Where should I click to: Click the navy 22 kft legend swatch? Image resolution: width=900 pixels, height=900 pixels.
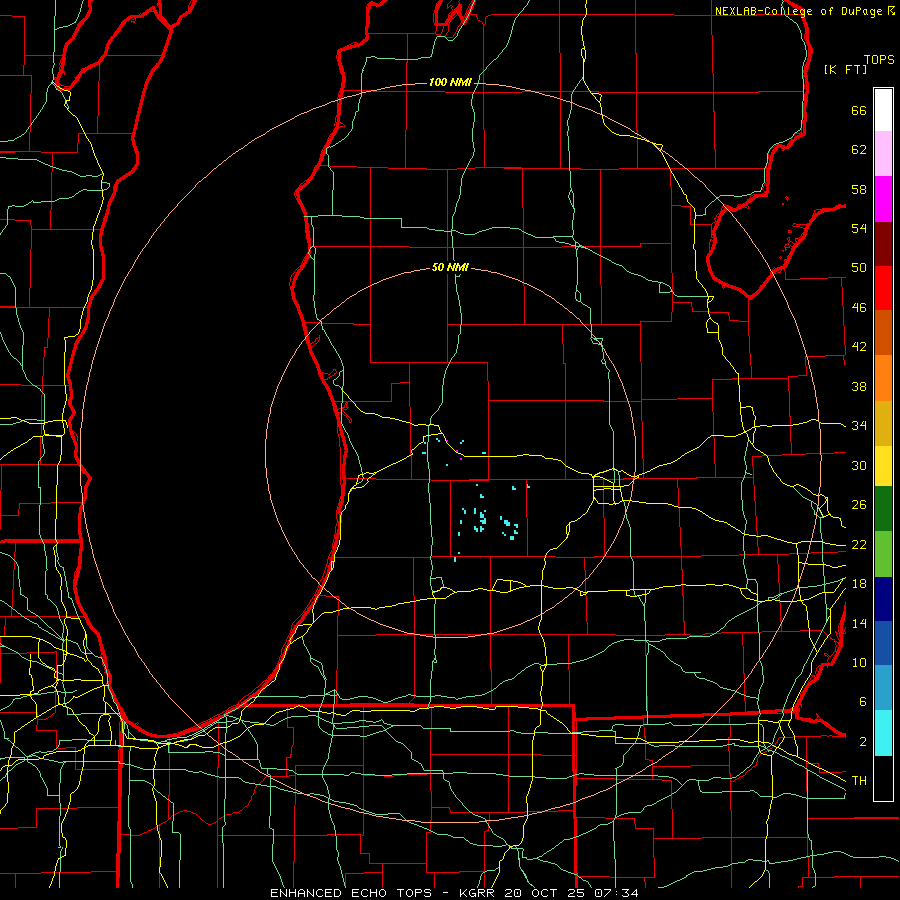click(883, 599)
